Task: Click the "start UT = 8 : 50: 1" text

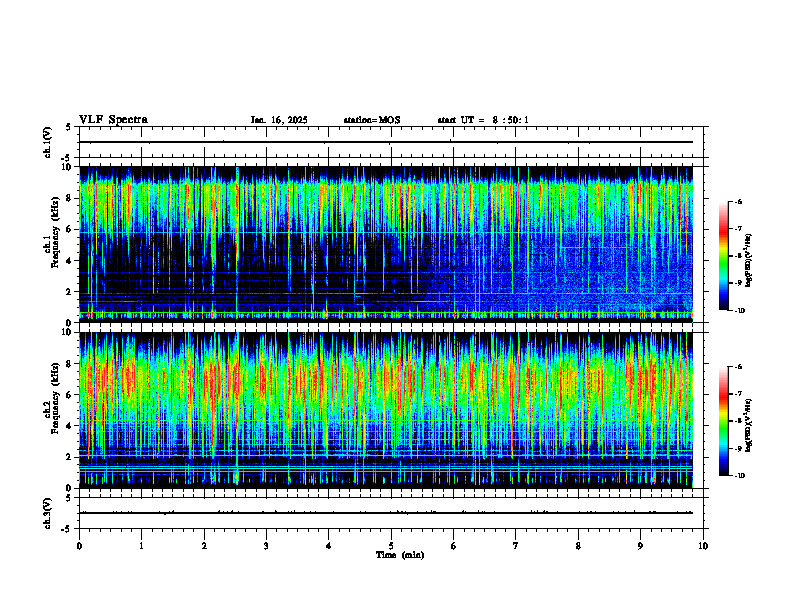Action: pos(483,120)
